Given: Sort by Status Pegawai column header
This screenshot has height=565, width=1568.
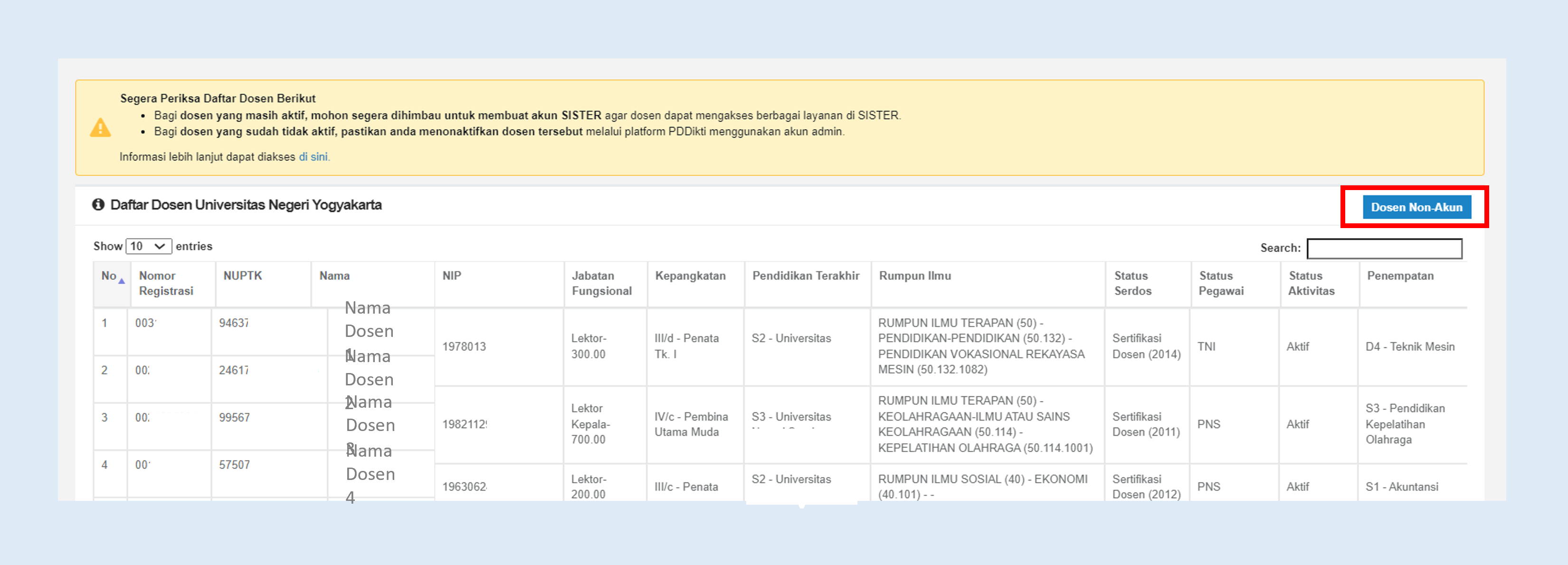Looking at the screenshot, I should [1235, 284].
